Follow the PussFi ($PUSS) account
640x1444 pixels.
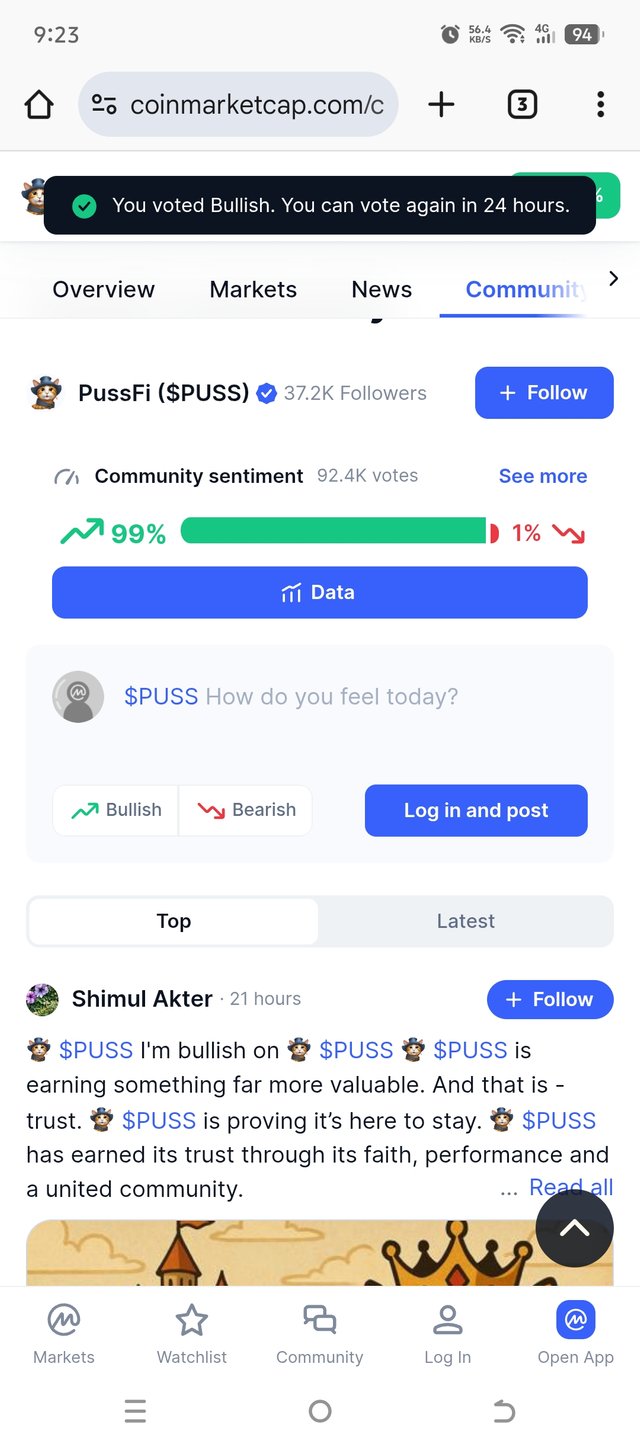[544, 393]
